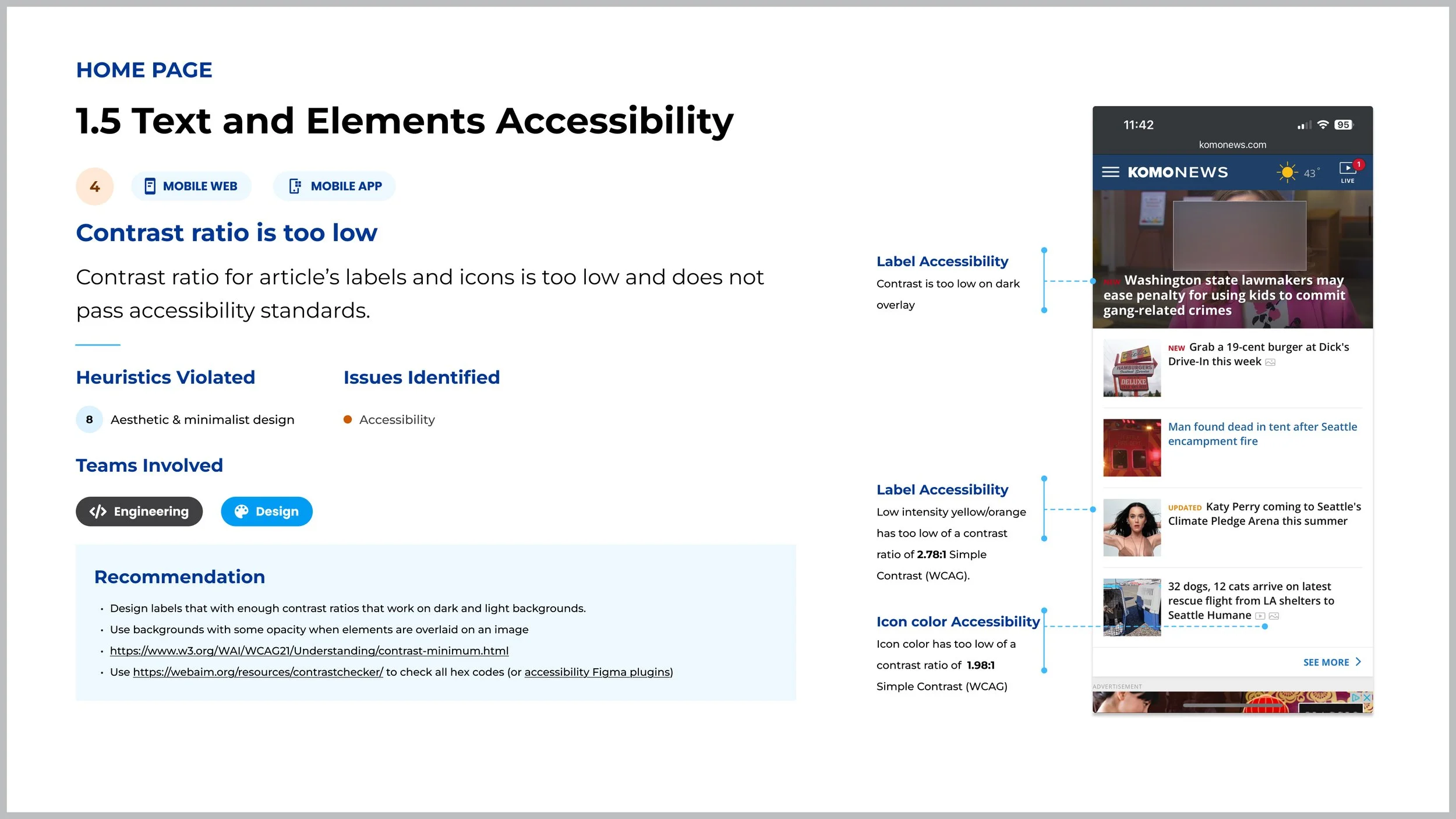
Task: Click the battery 95 status indicator
Action: (x=1344, y=125)
